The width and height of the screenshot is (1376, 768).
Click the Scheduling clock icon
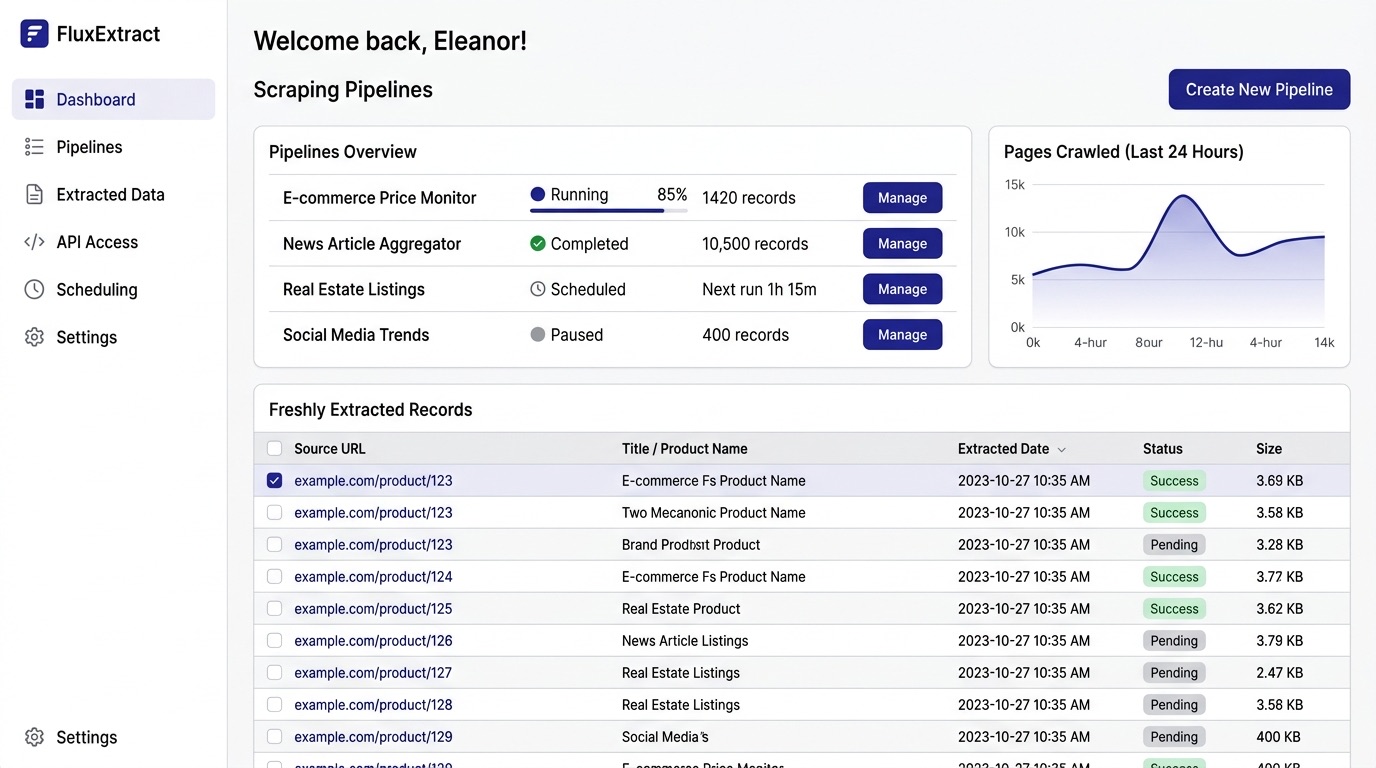(x=34, y=290)
